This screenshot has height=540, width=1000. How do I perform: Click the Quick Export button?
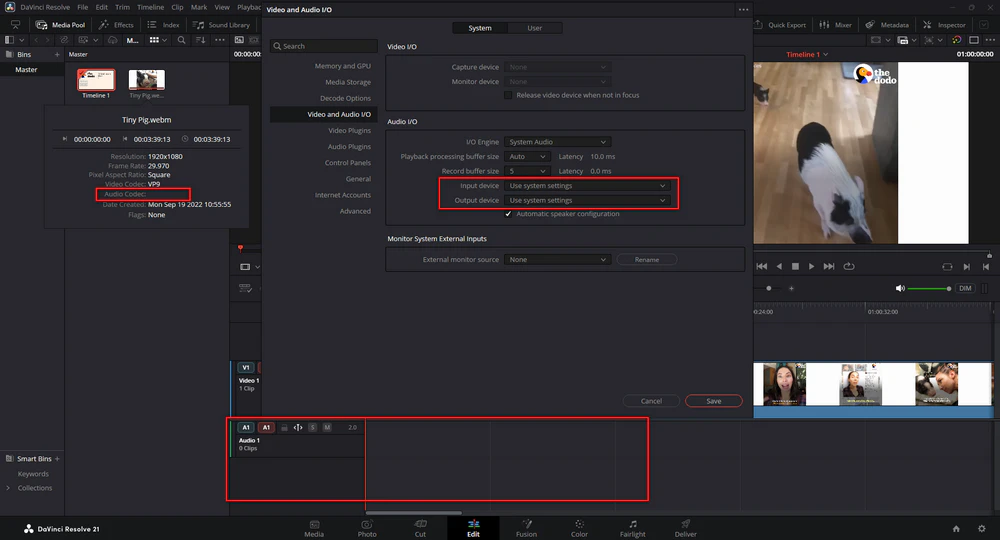(x=780, y=25)
